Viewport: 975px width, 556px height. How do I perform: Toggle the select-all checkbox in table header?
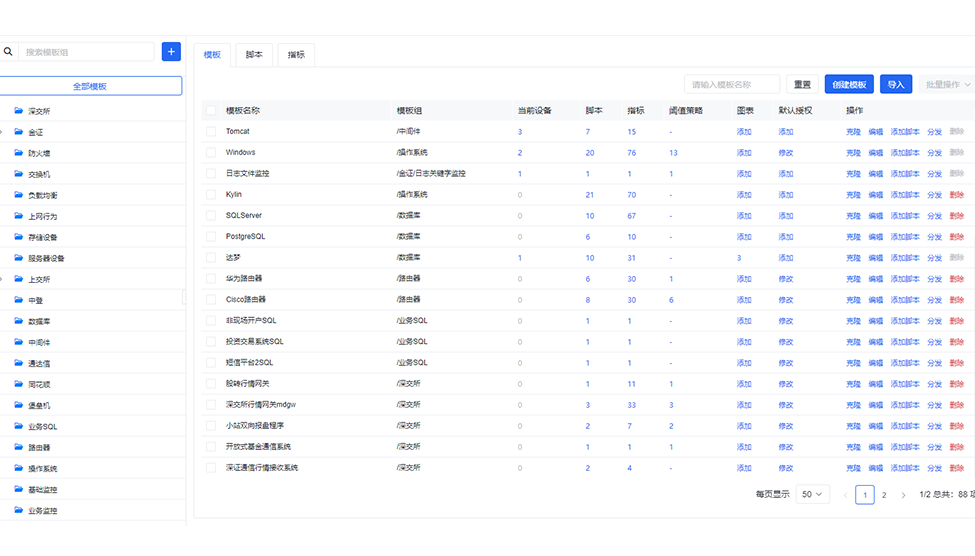[211, 110]
